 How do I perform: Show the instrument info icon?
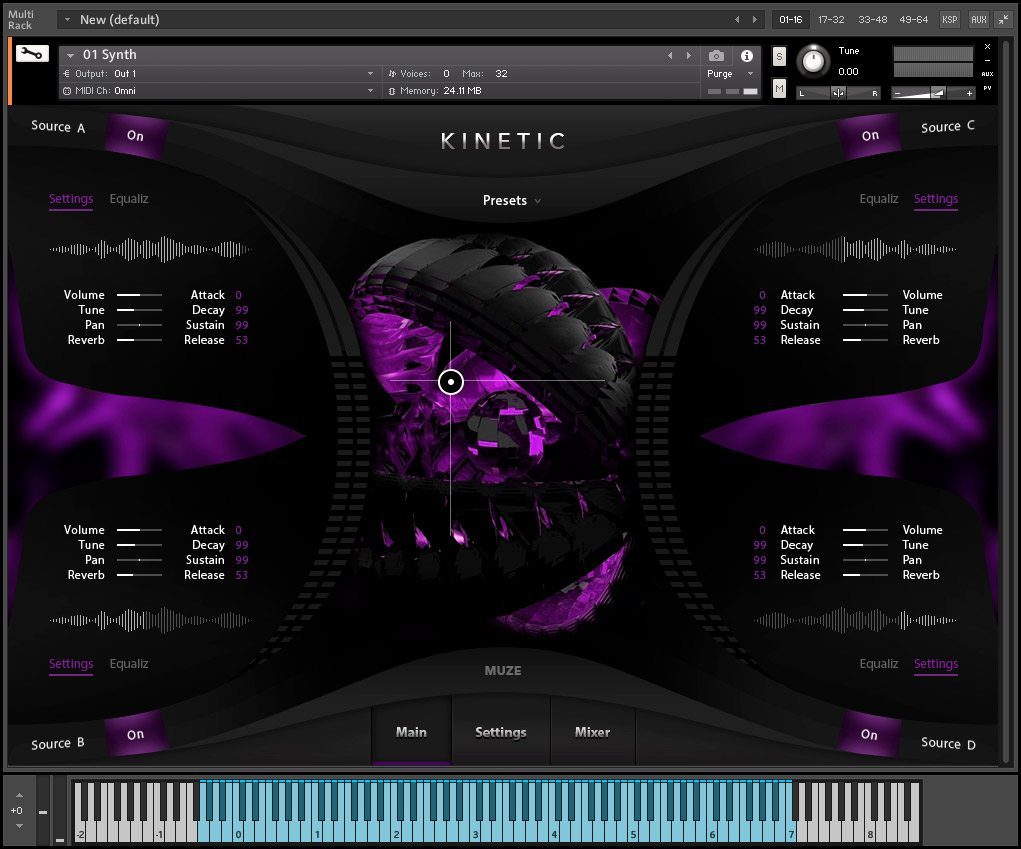pyautogui.click(x=746, y=56)
